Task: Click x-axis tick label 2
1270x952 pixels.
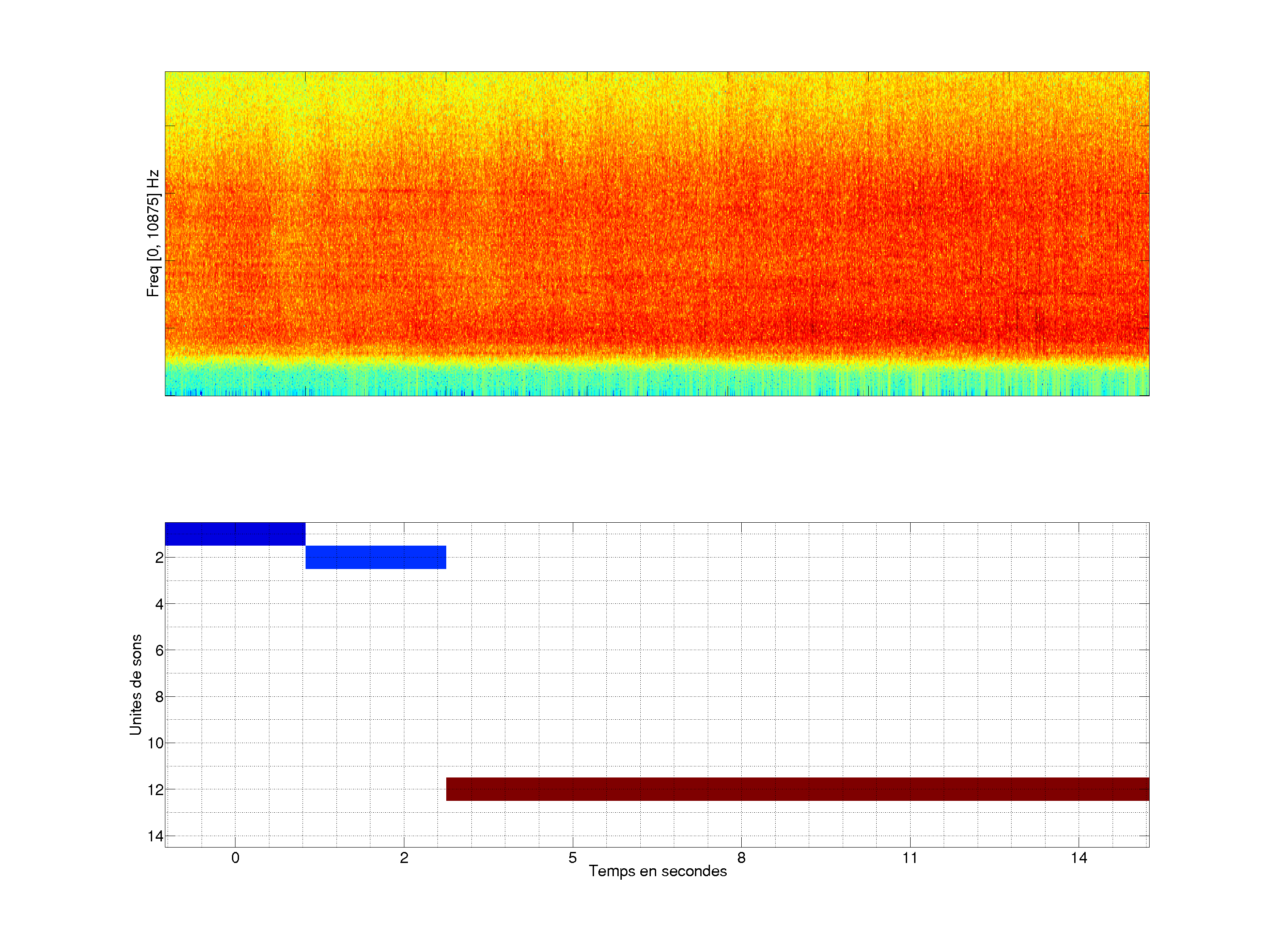Action: tap(403, 858)
